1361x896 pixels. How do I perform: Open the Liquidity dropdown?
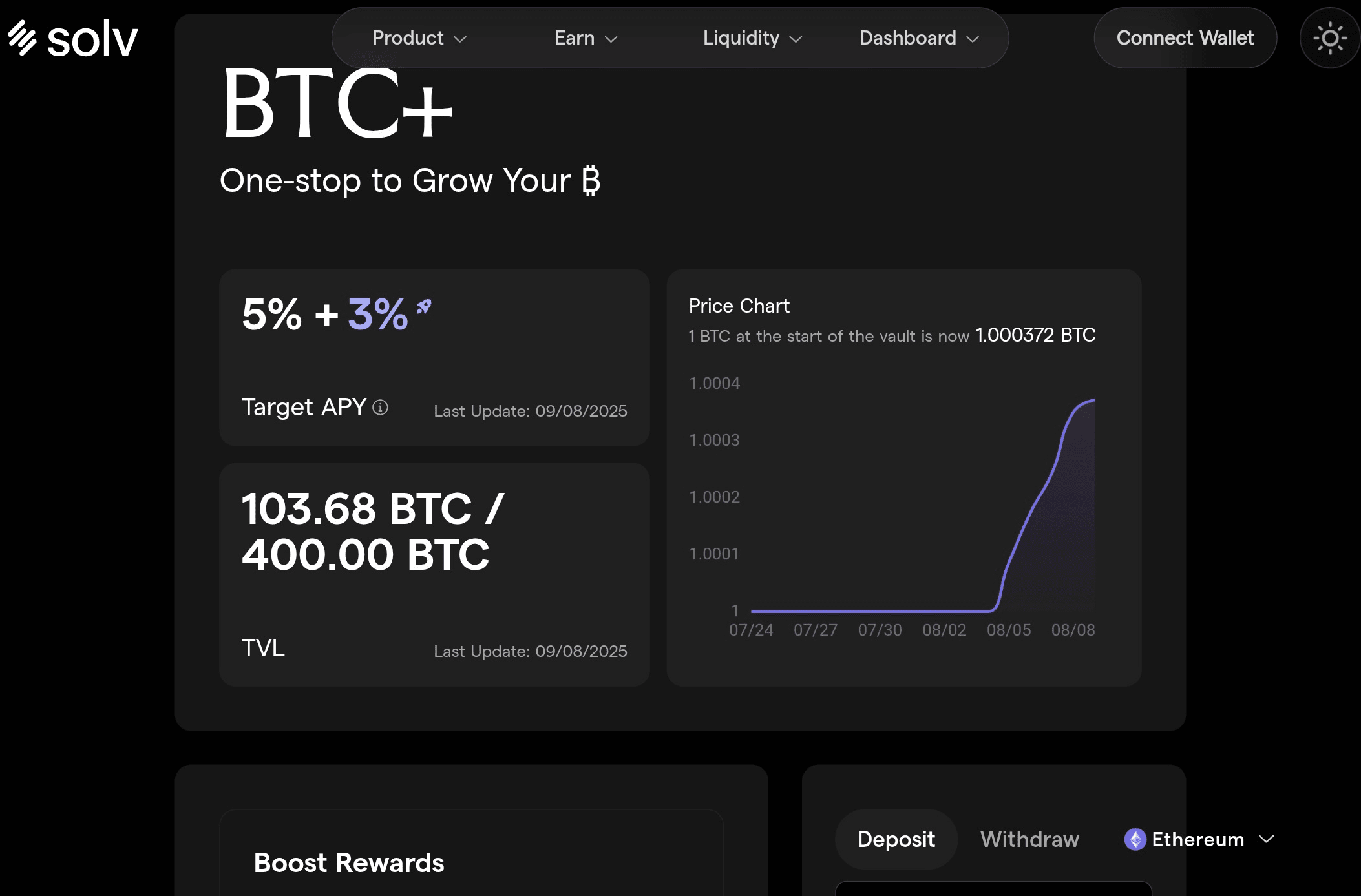click(x=752, y=38)
